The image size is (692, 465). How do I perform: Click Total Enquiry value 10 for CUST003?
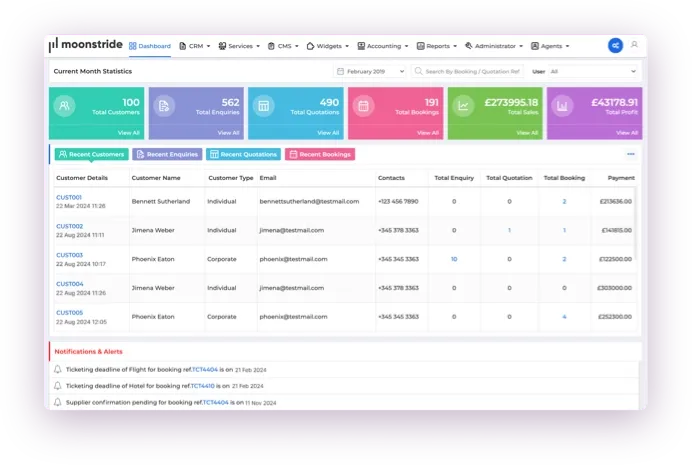tap(454, 259)
